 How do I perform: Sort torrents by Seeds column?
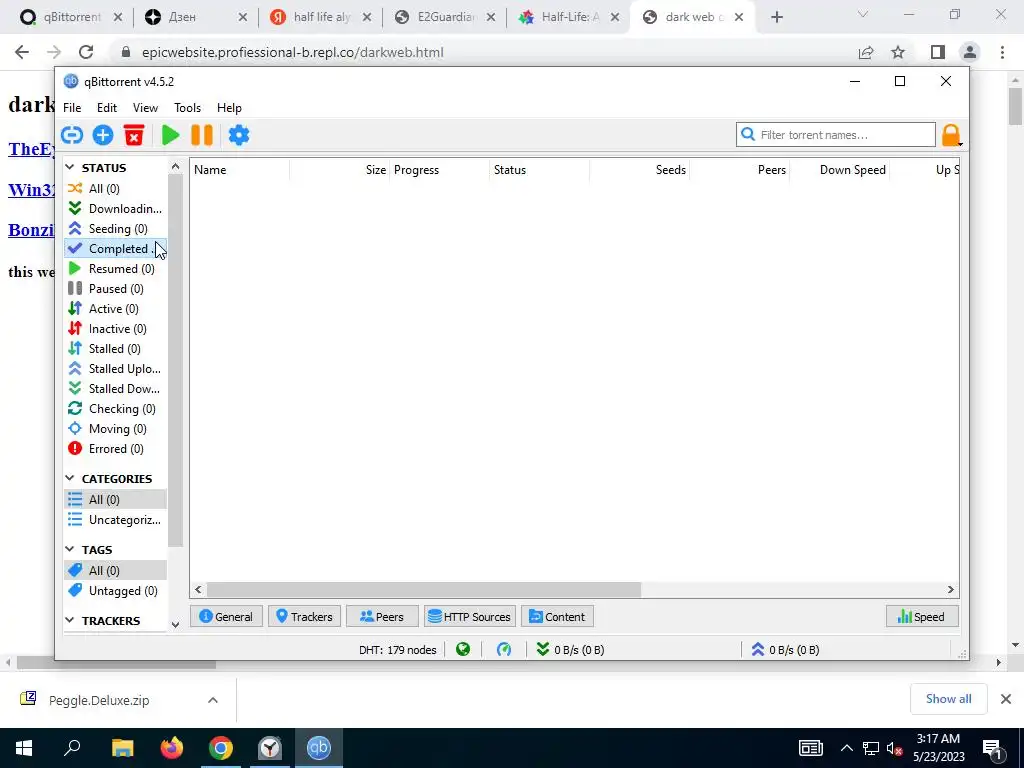pyautogui.click(x=639, y=170)
